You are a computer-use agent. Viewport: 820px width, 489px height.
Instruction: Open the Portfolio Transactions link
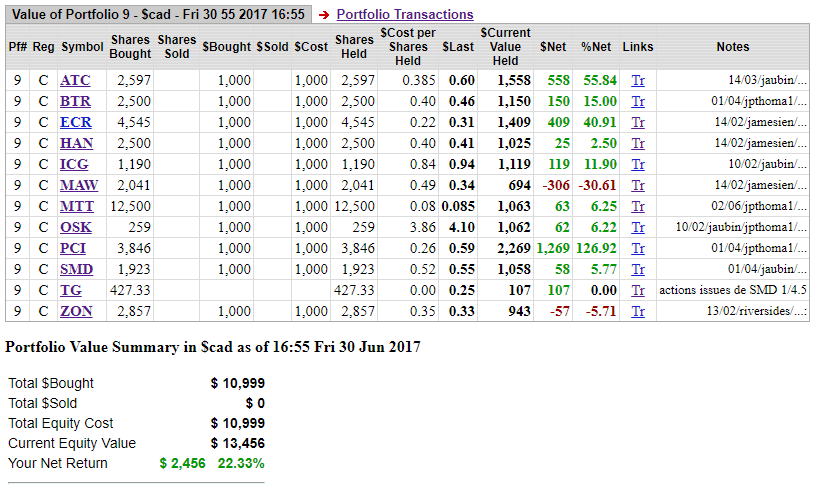tap(404, 14)
